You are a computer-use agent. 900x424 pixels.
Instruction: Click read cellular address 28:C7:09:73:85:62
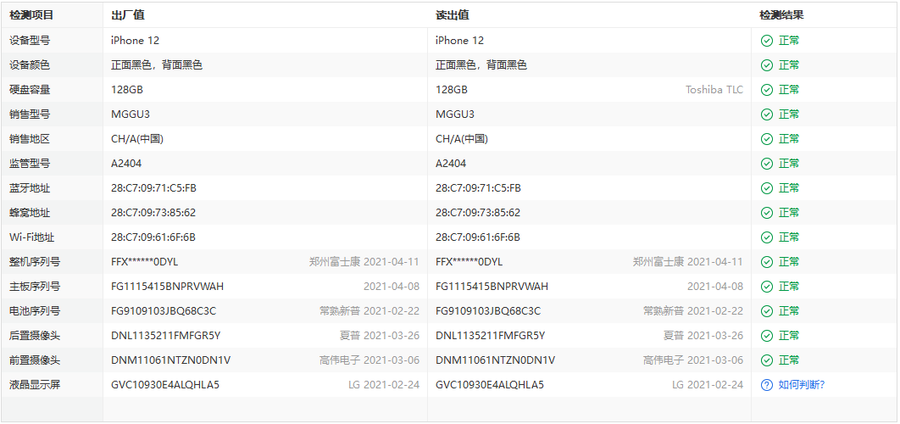coord(478,213)
